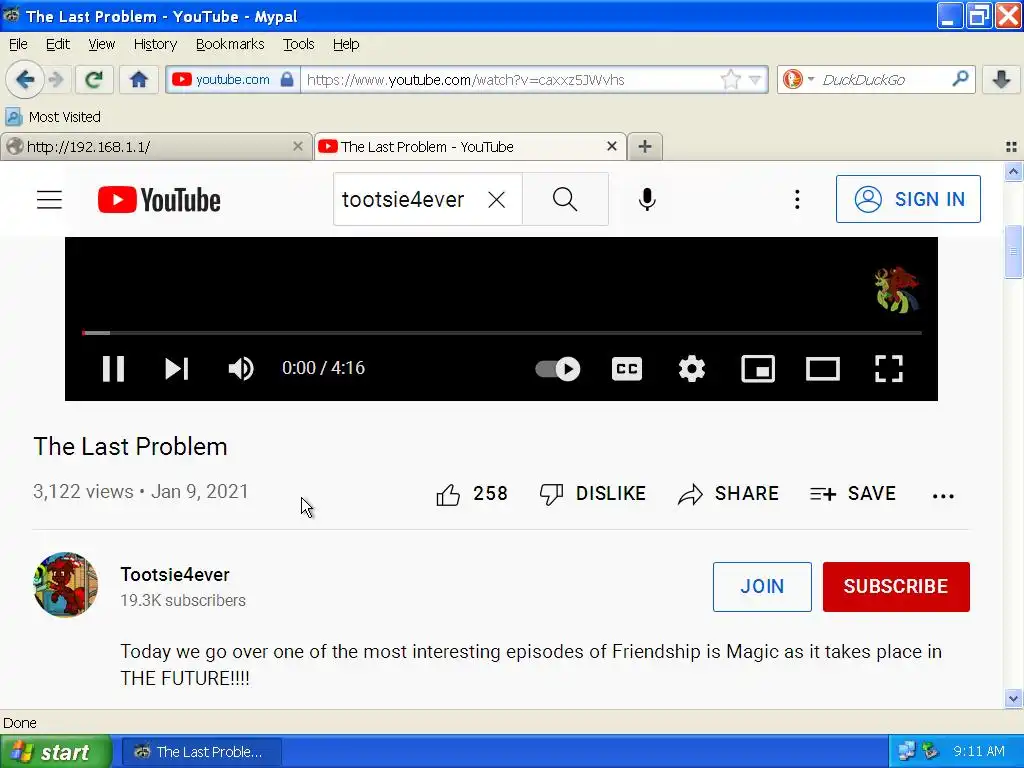Clear the YouTube search query
The height and width of the screenshot is (768, 1024).
coord(496,200)
